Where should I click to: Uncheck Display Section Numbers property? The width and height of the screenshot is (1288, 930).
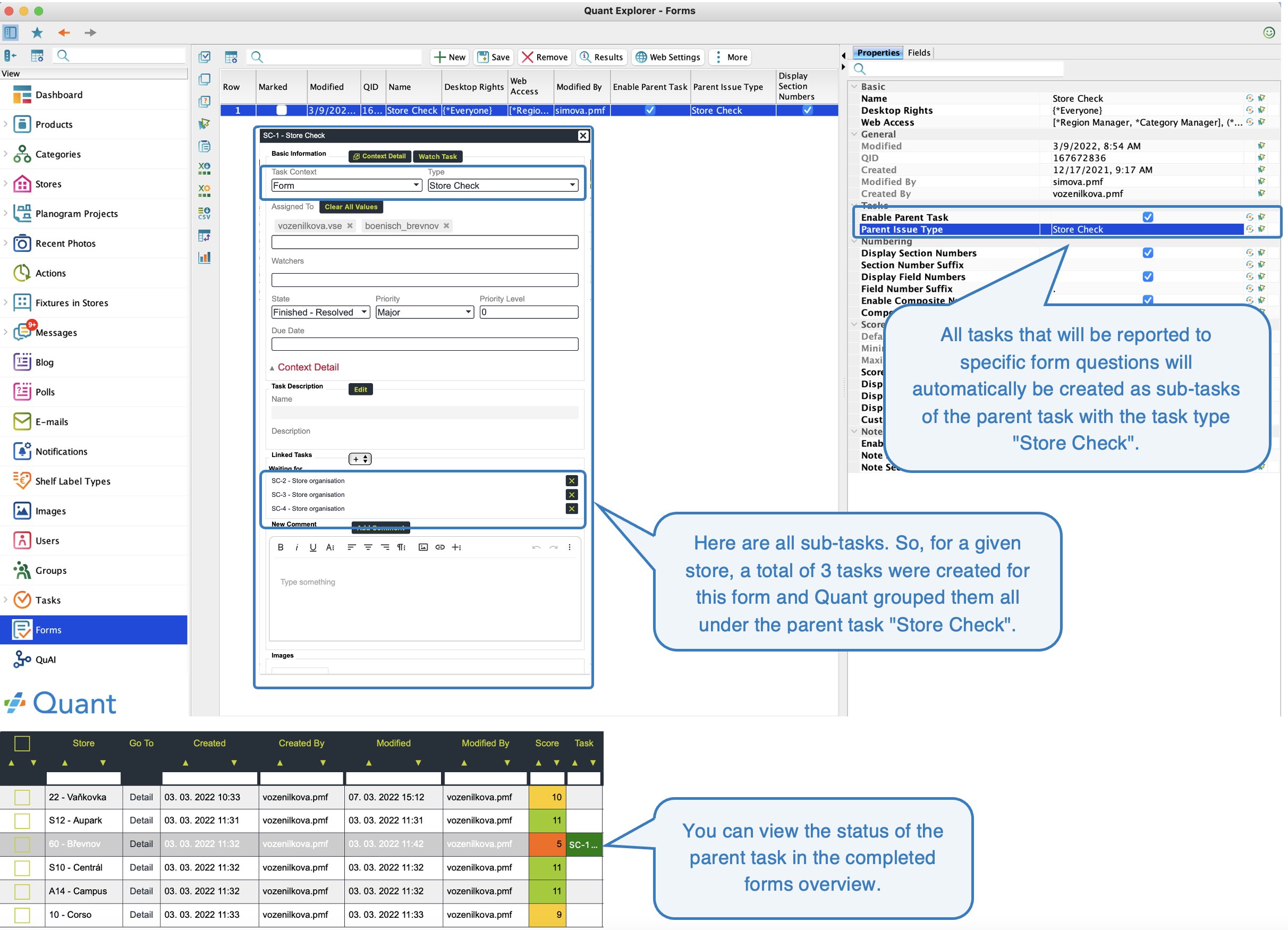[x=1148, y=253]
